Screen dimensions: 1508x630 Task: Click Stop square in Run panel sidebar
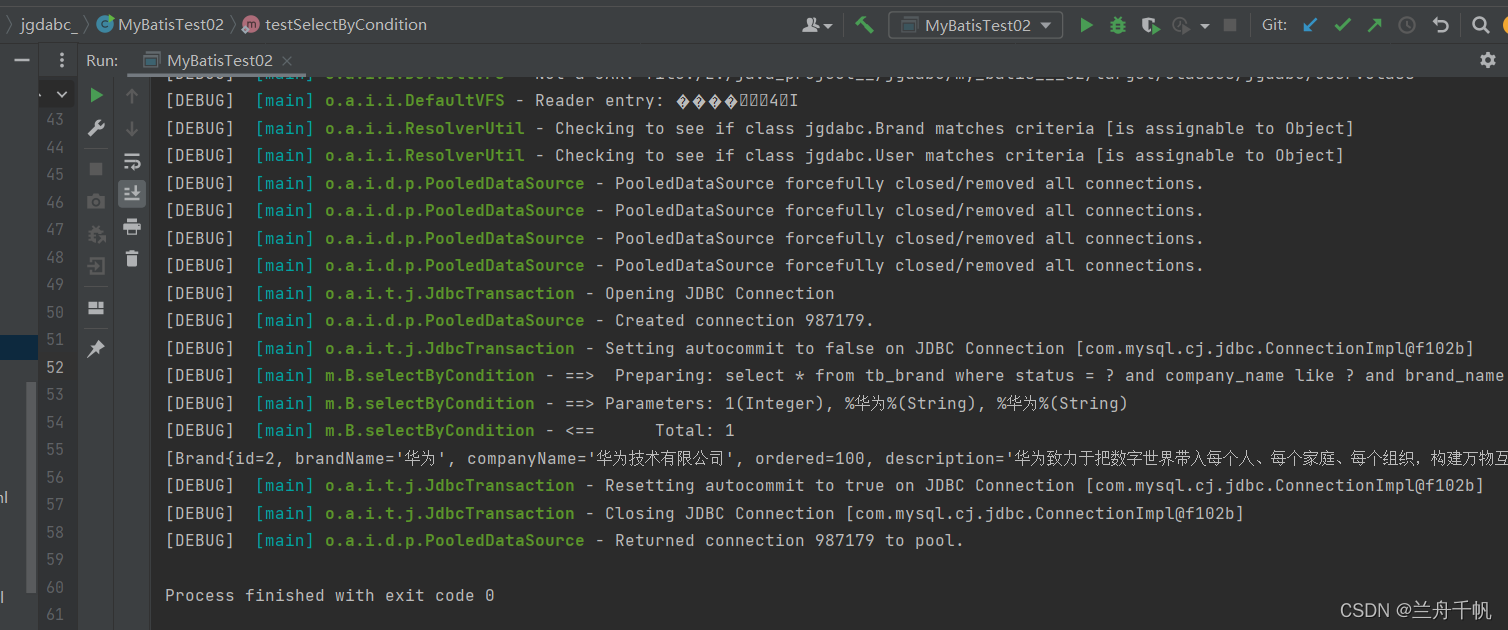point(96,169)
